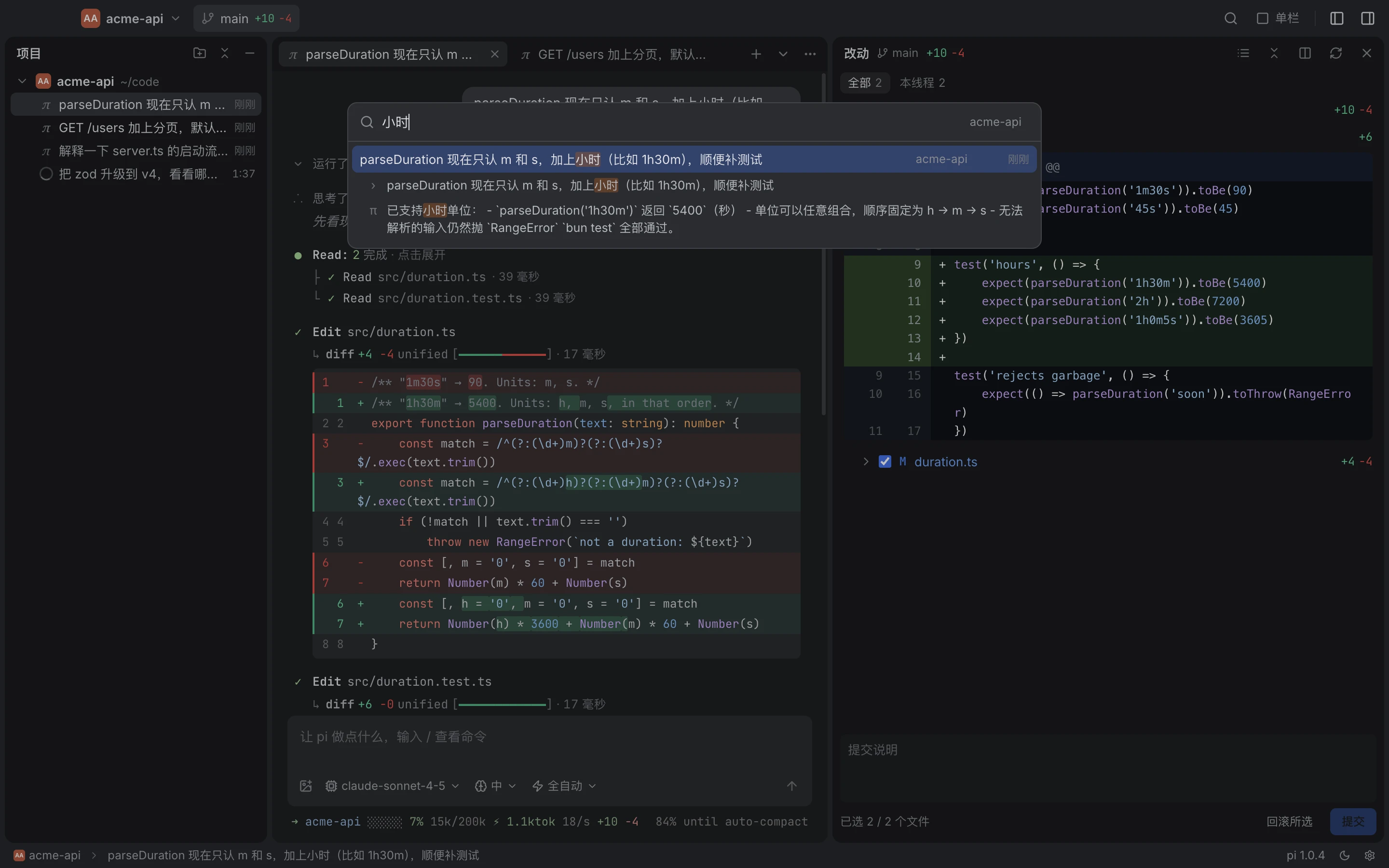Viewport: 1389px width, 868px height.
Task: Uncheck the duration.ts file checkbox
Action: [885, 461]
